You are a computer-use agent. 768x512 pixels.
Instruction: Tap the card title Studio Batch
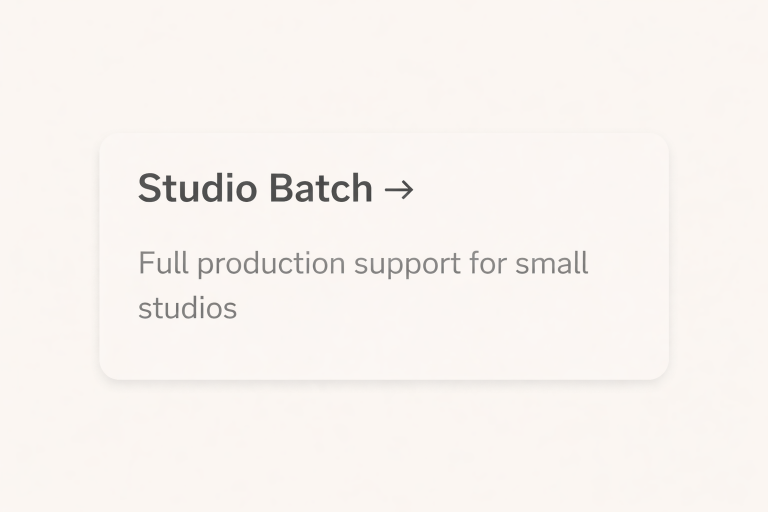pos(255,188)
